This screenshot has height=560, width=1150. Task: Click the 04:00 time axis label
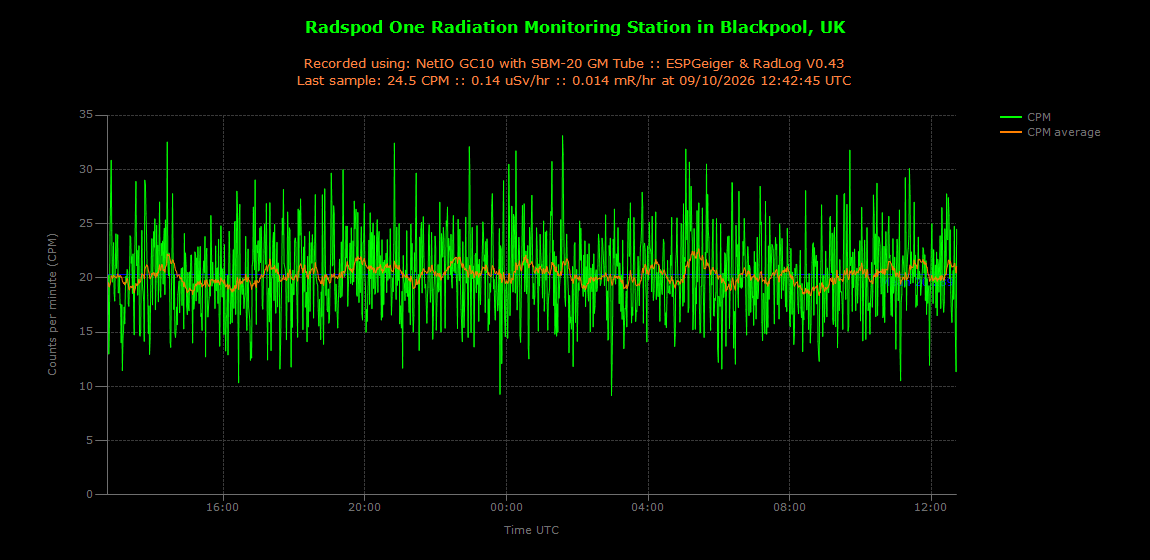648,507
